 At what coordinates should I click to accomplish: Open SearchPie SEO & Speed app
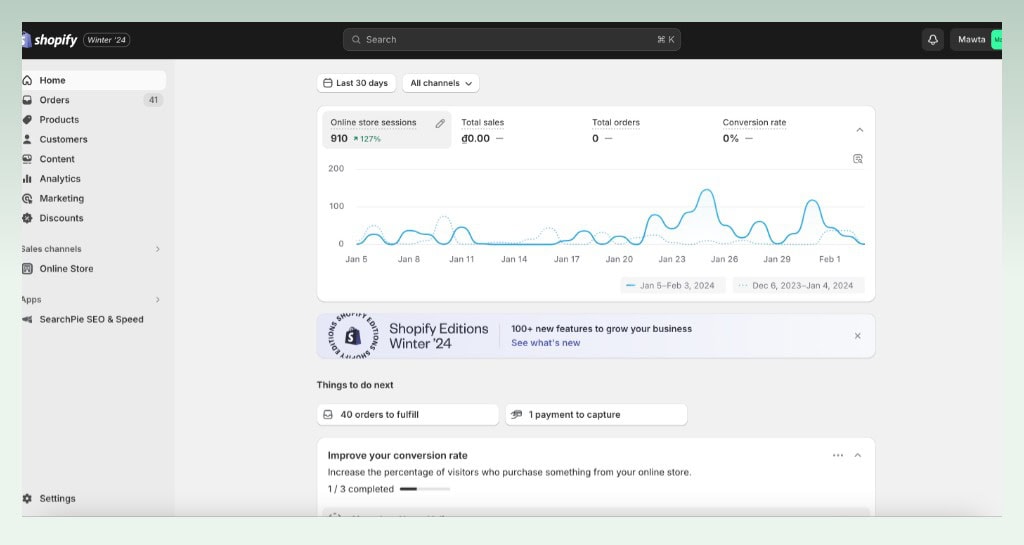[94, 319]
